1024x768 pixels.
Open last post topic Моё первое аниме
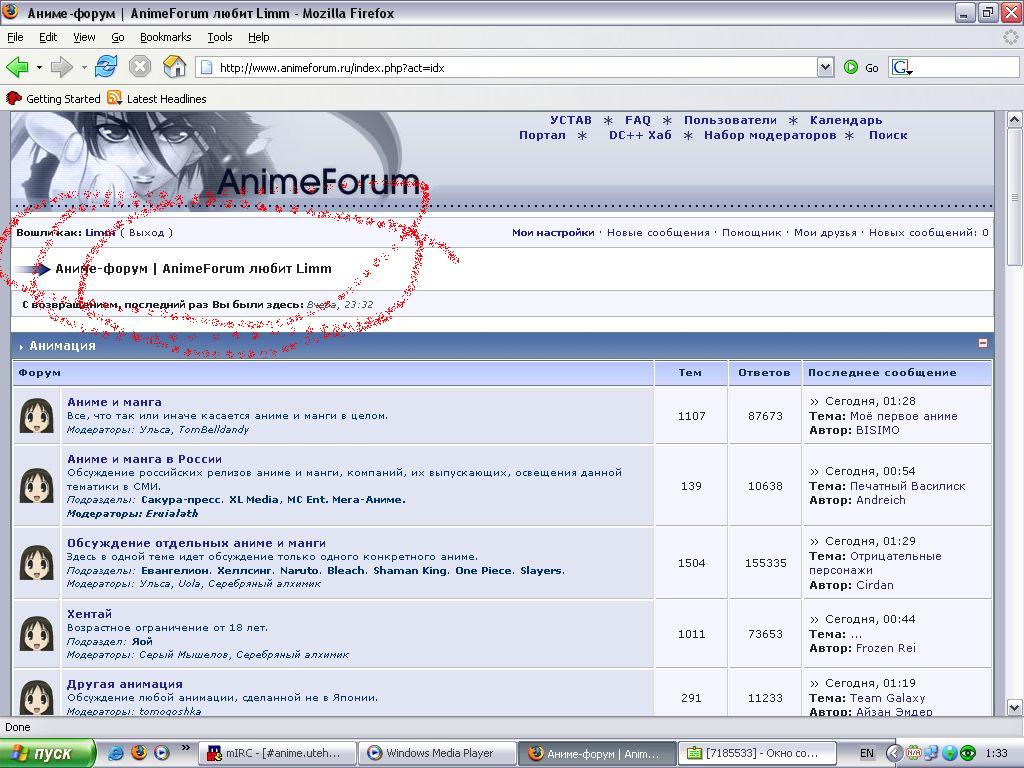pos(904,416)
